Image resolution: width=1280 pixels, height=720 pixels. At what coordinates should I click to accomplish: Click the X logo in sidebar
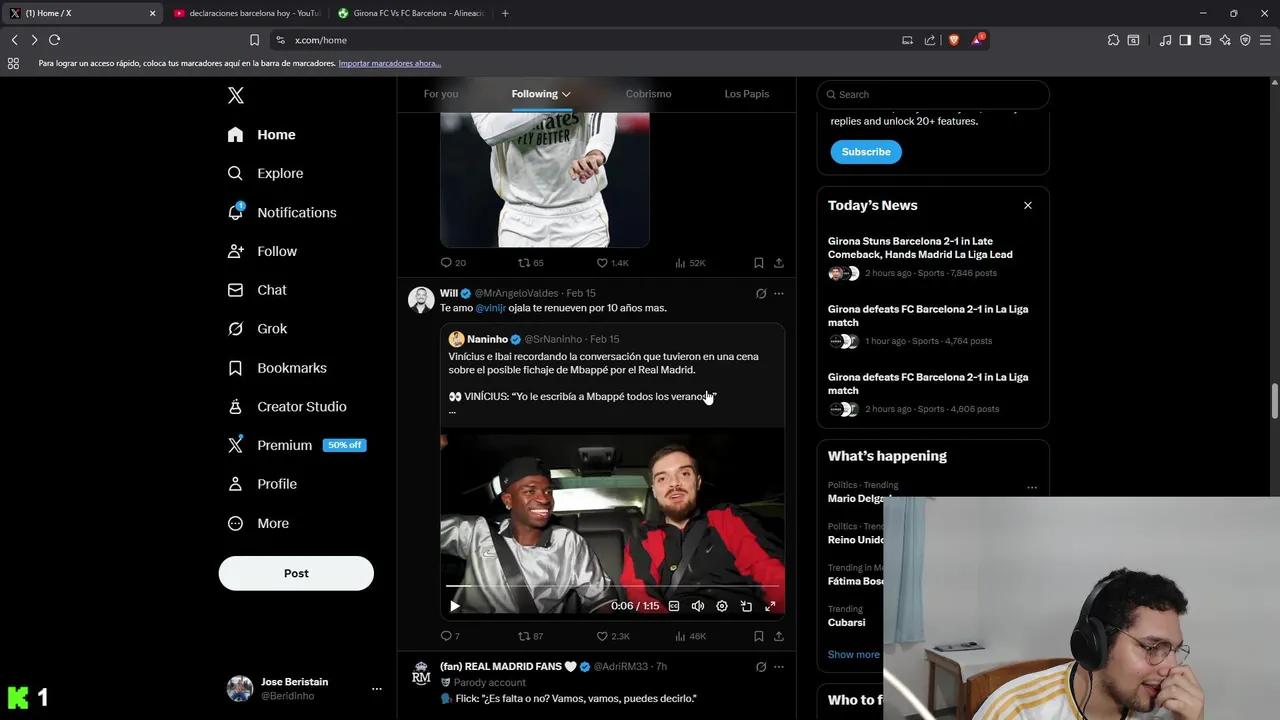235,95
